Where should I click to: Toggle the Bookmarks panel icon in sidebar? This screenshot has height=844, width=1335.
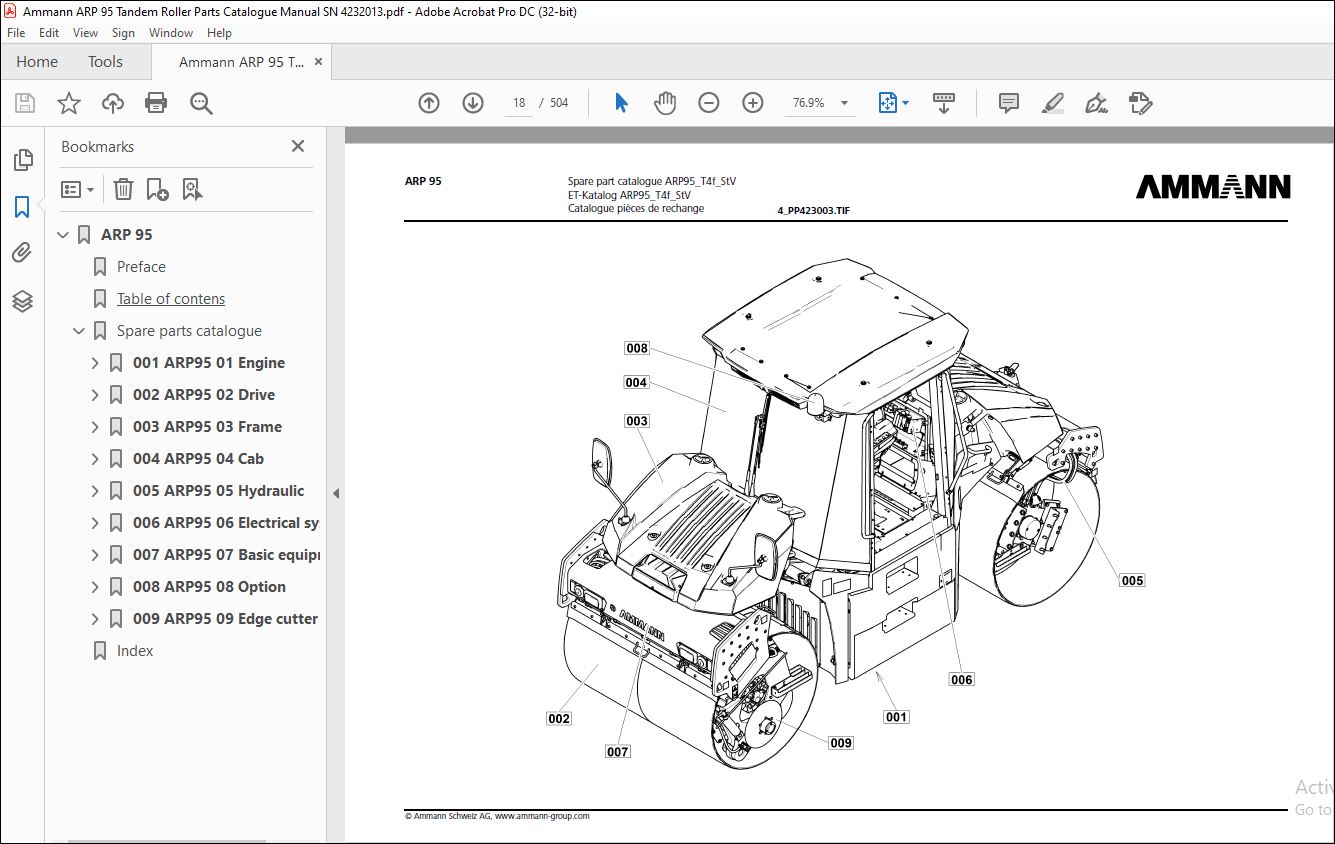click(x=22, y=207)
